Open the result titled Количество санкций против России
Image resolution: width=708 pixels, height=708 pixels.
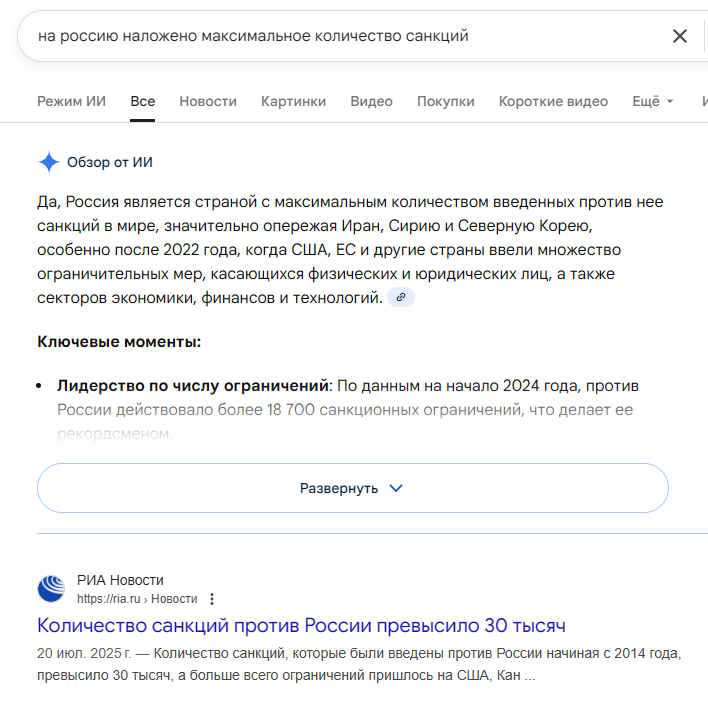click(301, 626)
